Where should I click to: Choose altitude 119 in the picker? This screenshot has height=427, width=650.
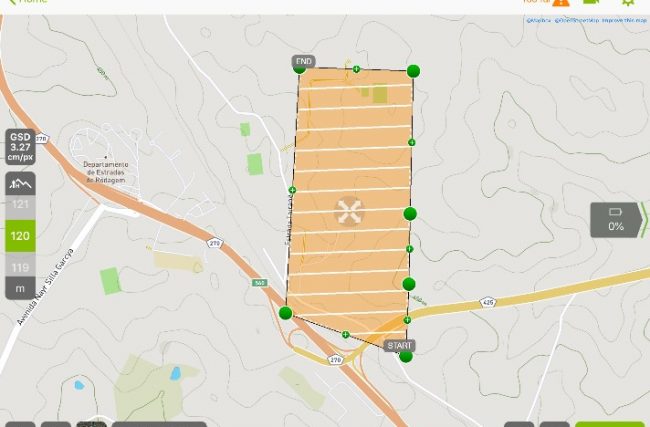(20, 267)
